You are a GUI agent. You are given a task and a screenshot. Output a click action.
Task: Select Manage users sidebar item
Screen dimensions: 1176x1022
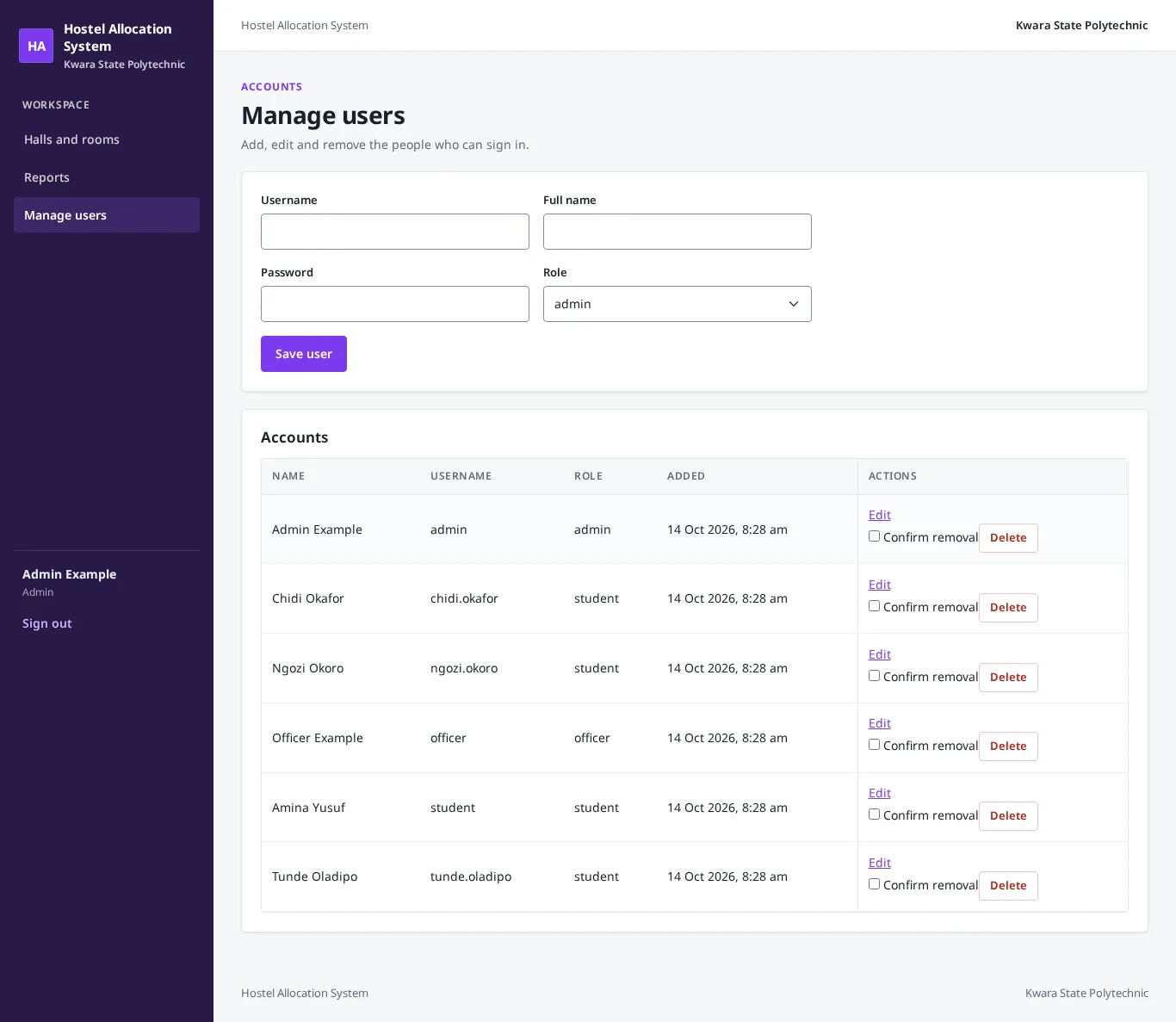(107, 215)
